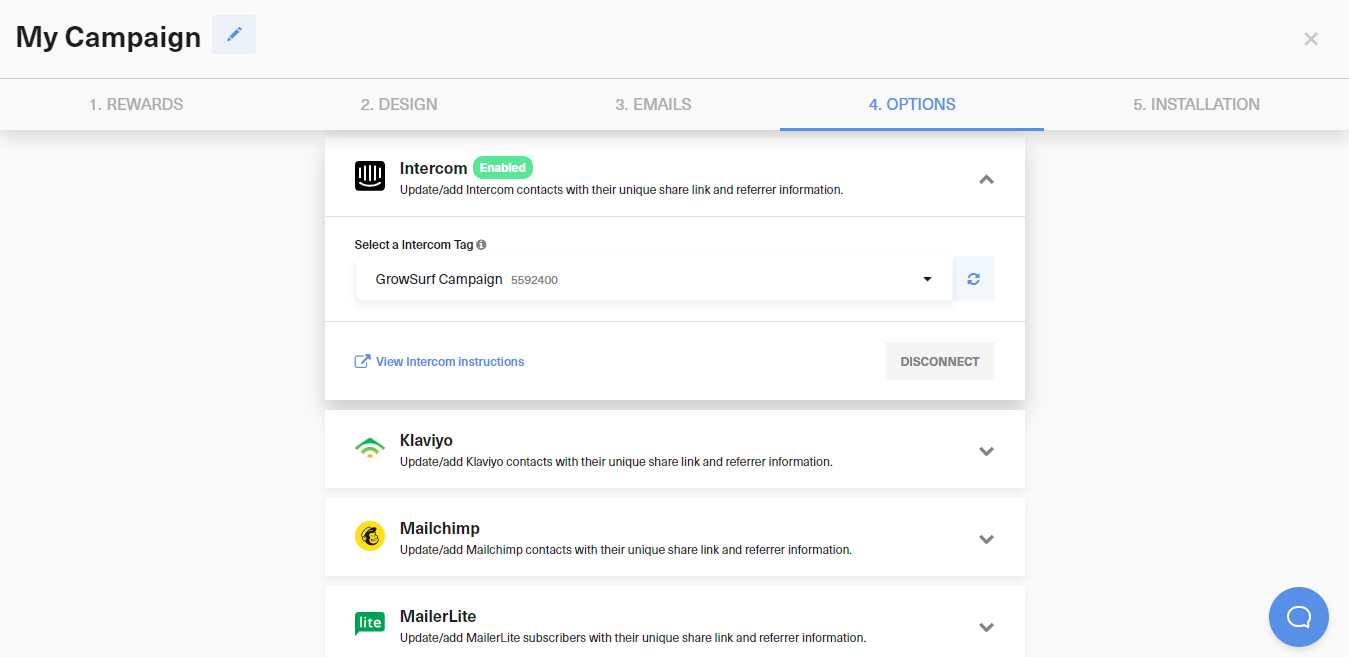
Task: Open the chat support bubble
Action: [1298, 617]
